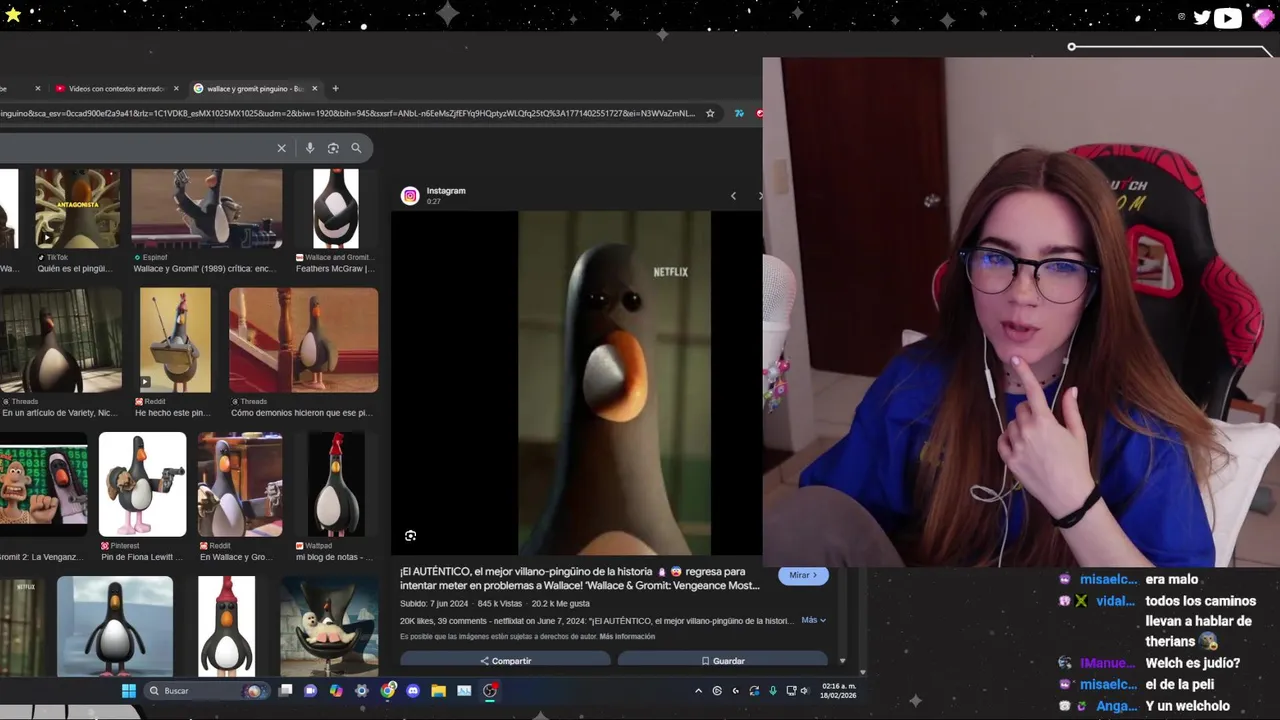
Task: Click the taskbar 'Buscar' search box
Action: pos(205,690)
